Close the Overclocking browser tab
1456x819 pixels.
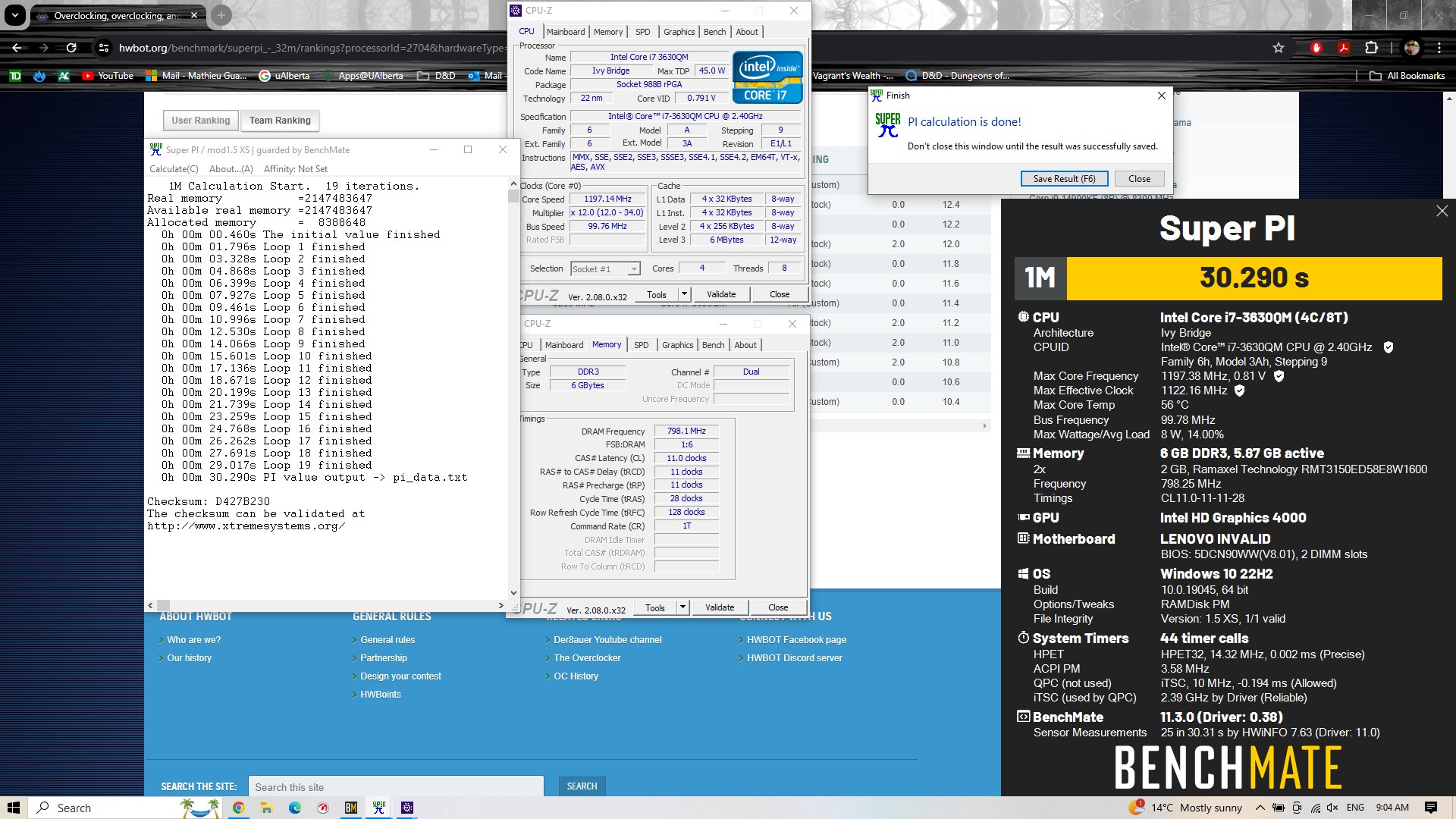[x=194, y=15]
